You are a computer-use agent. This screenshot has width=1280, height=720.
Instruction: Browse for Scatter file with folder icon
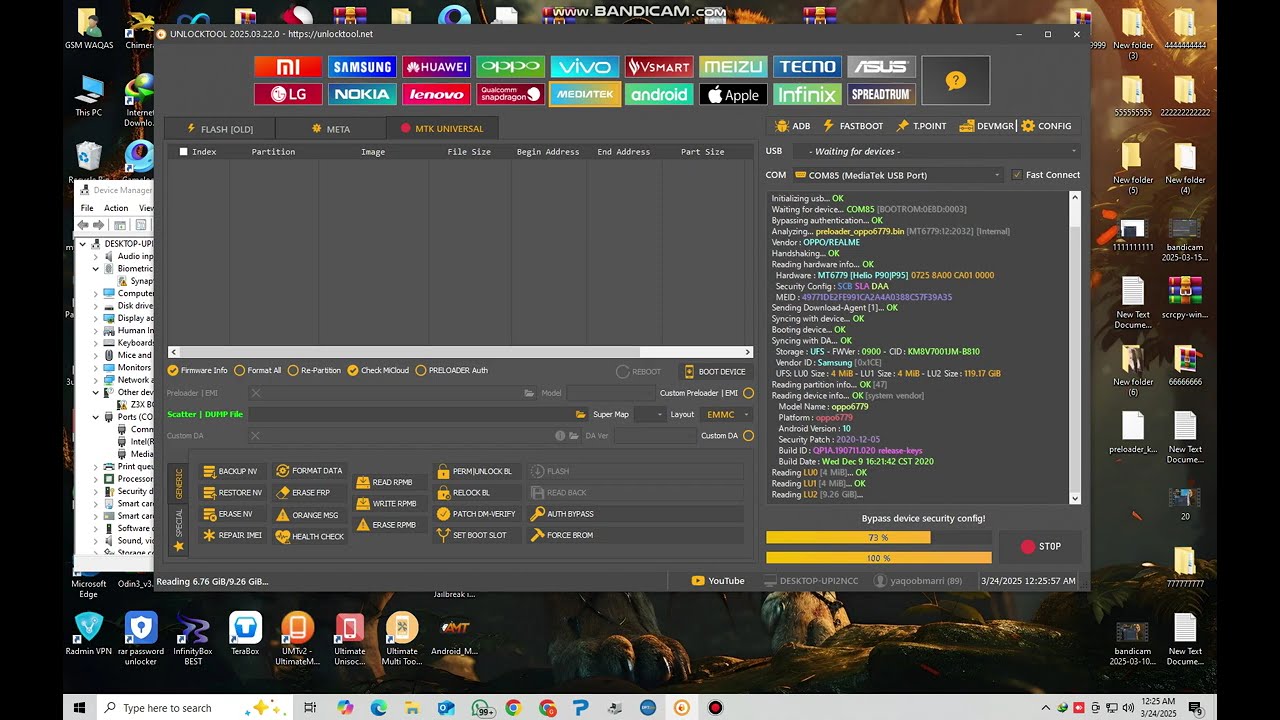pyautogui.click(x=580, y=414)
